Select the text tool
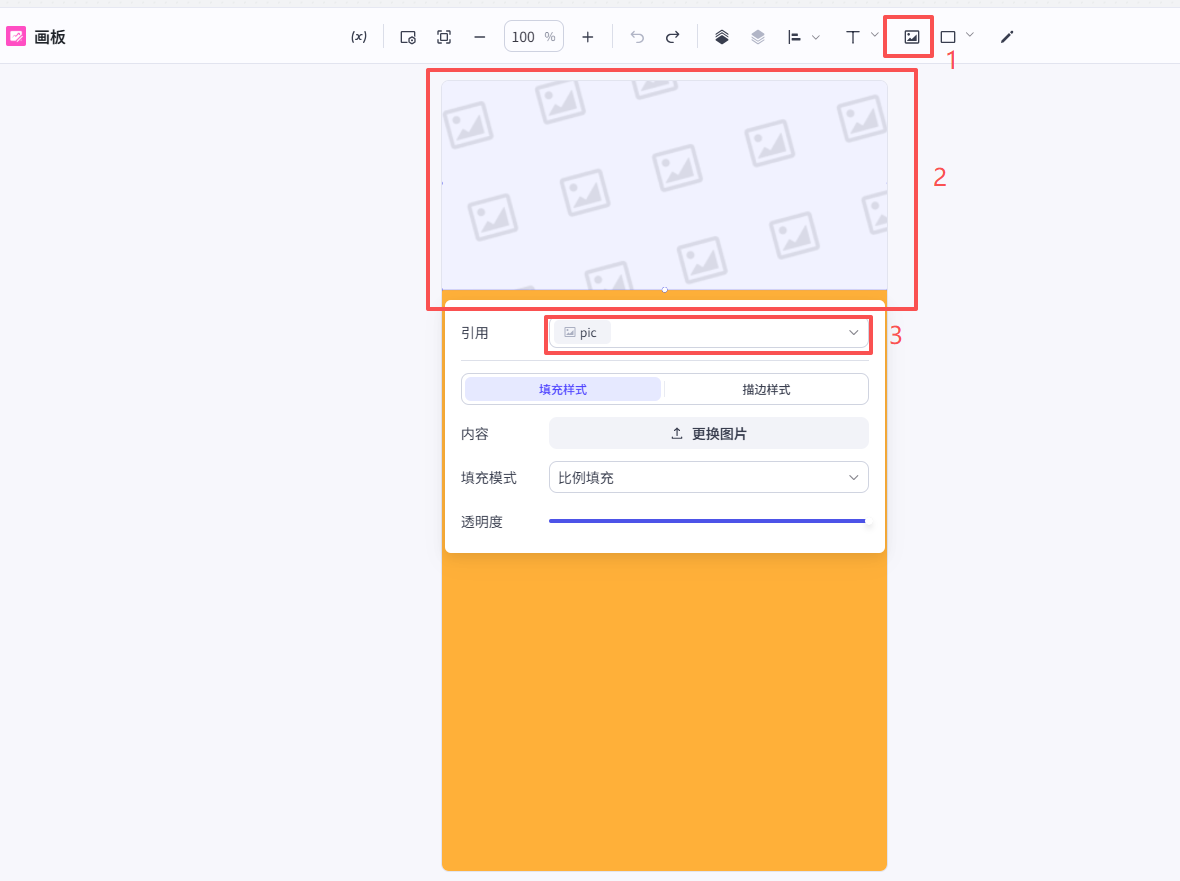 tap(852, 37)
